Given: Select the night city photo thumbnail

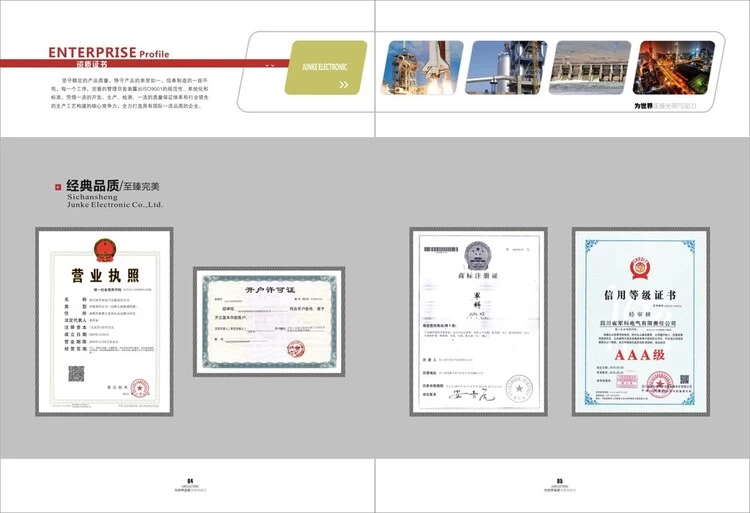Looking at the screenshot, I should (675, 67).
